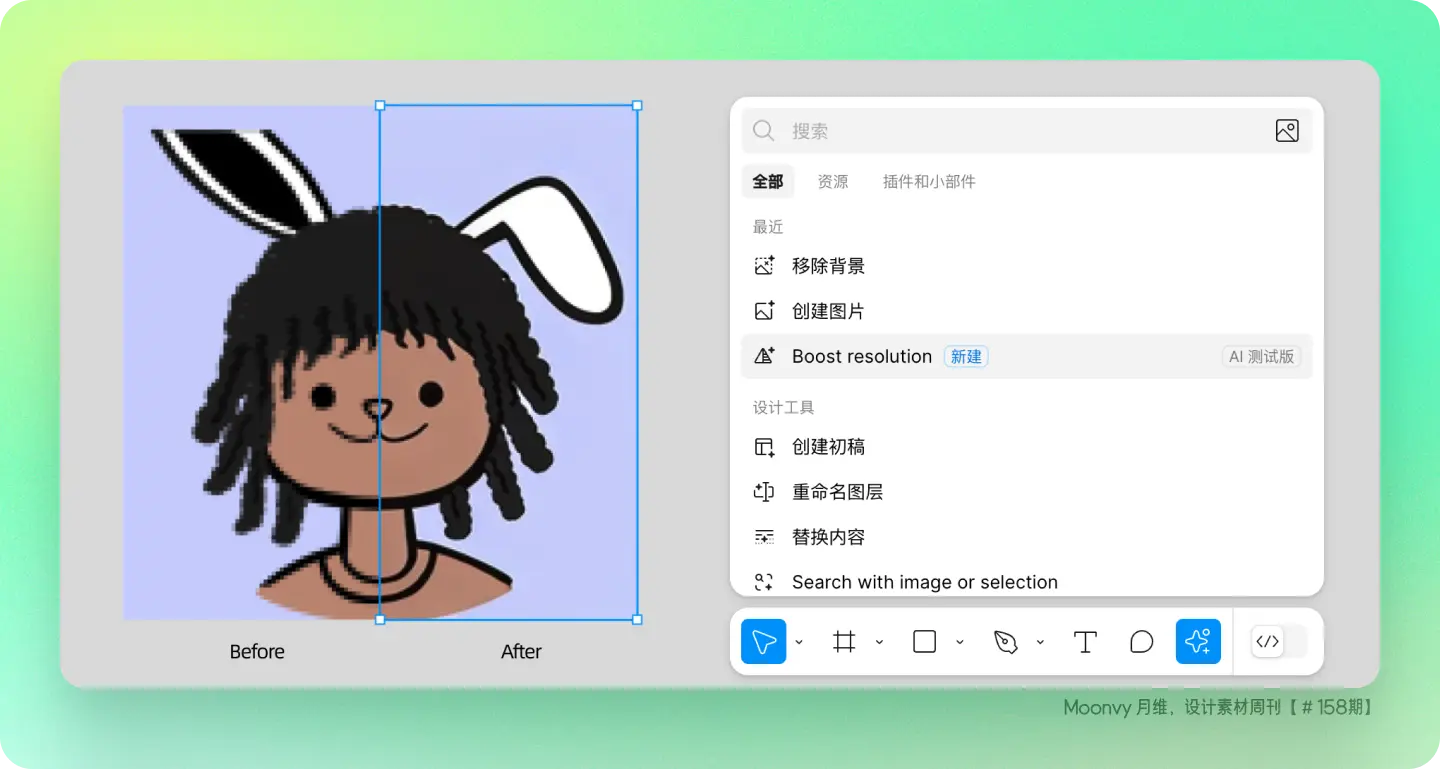Open the AI Actions sparkle tool
This screenshot has height=769, width=1440.
click(x=1198, y=642)
